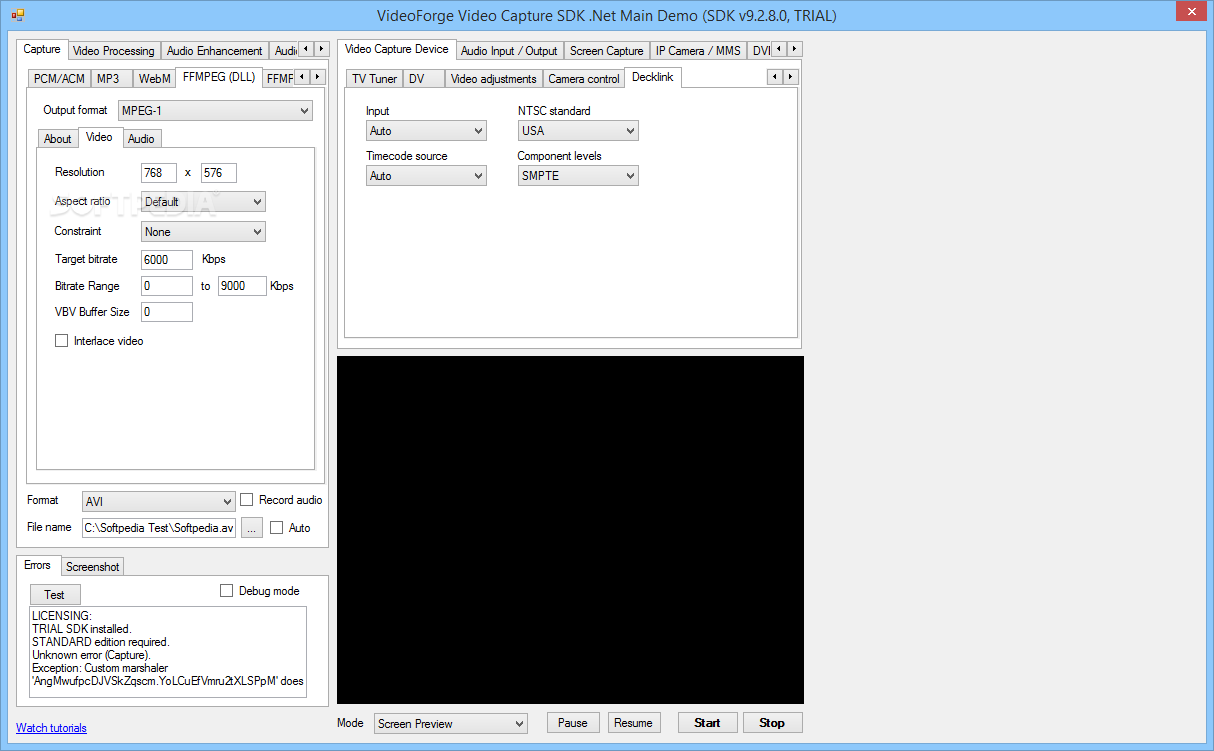This screenshot has width=1214, height=751.
Task: Switch to Audio Input / Output tab
Action: pos(509,51)
